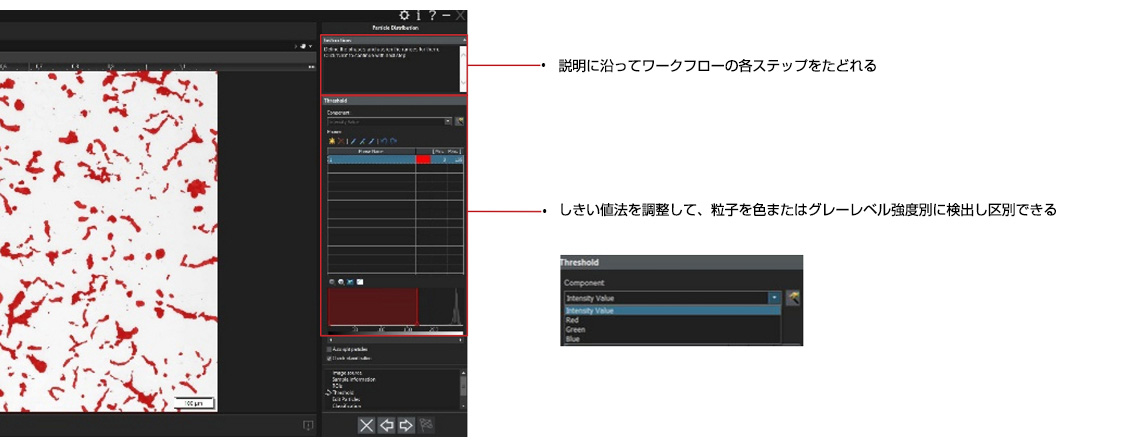Click the zoom-in magnifier under phase table
This screenshot has height=447, width=1140.
pos(341,281)
